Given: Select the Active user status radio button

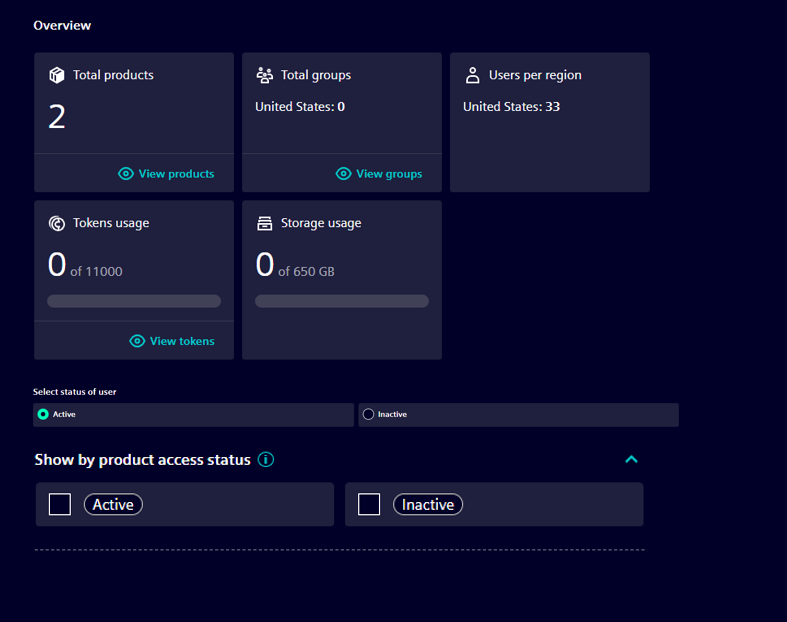Looking at the screenshot, I should click(43, 414).
